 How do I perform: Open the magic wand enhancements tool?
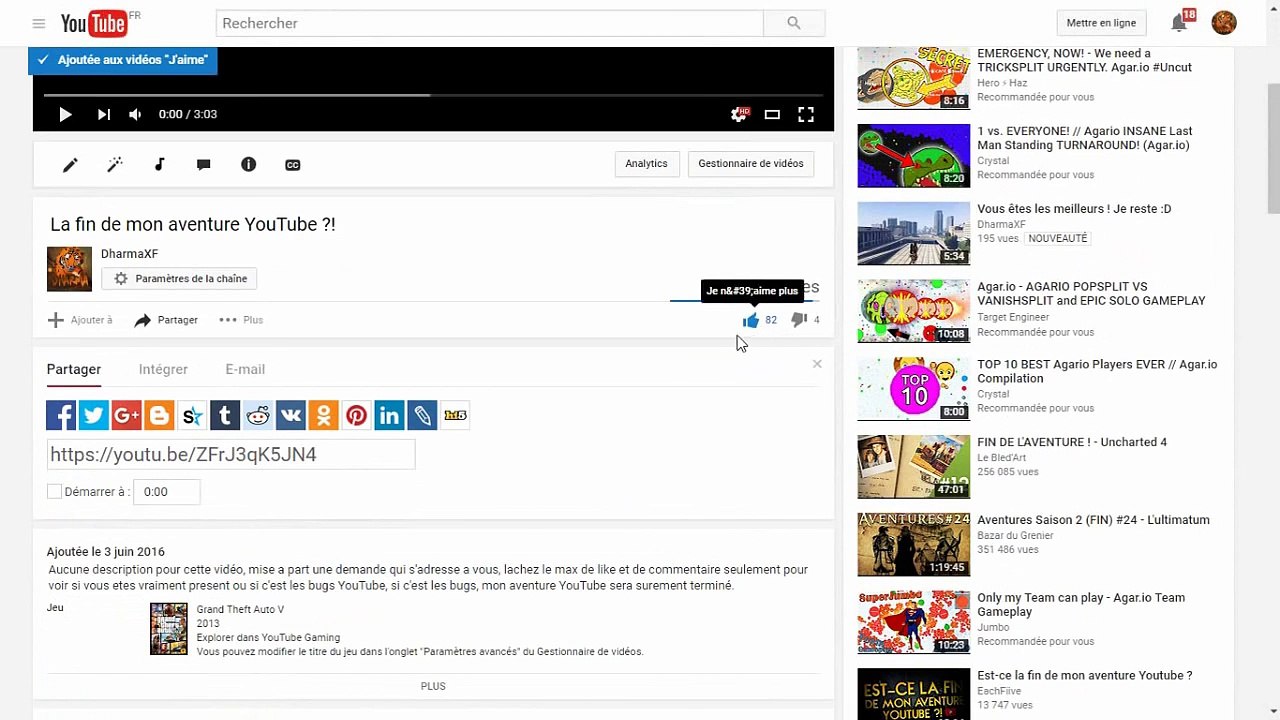(x=115, y=165)
